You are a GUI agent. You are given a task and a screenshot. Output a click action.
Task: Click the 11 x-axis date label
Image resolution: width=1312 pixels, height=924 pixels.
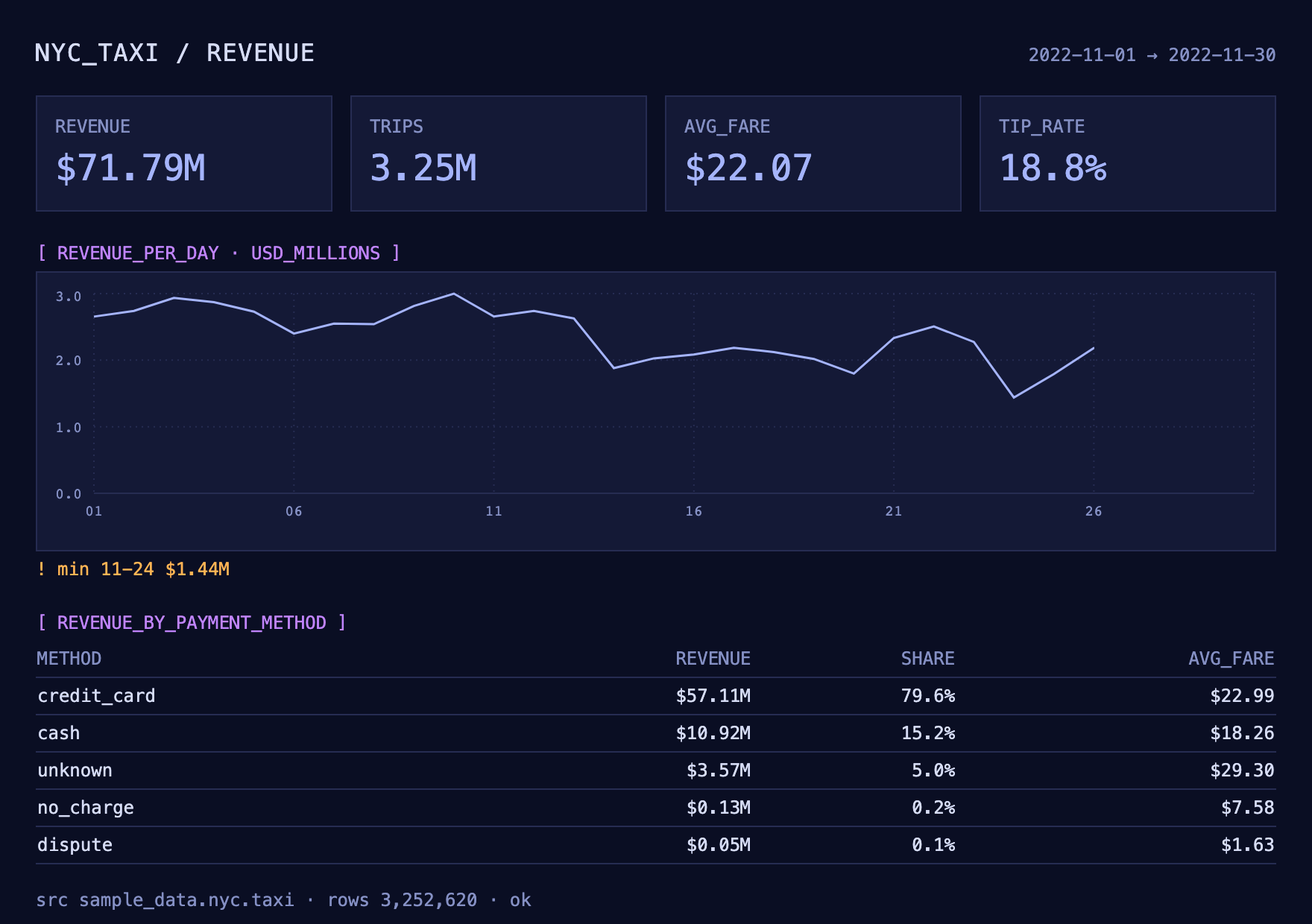(x=493, y=511)
